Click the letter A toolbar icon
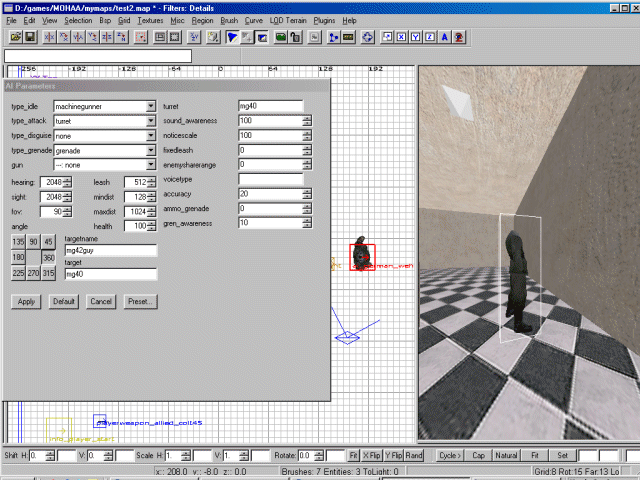 click(x=443, y=38)
